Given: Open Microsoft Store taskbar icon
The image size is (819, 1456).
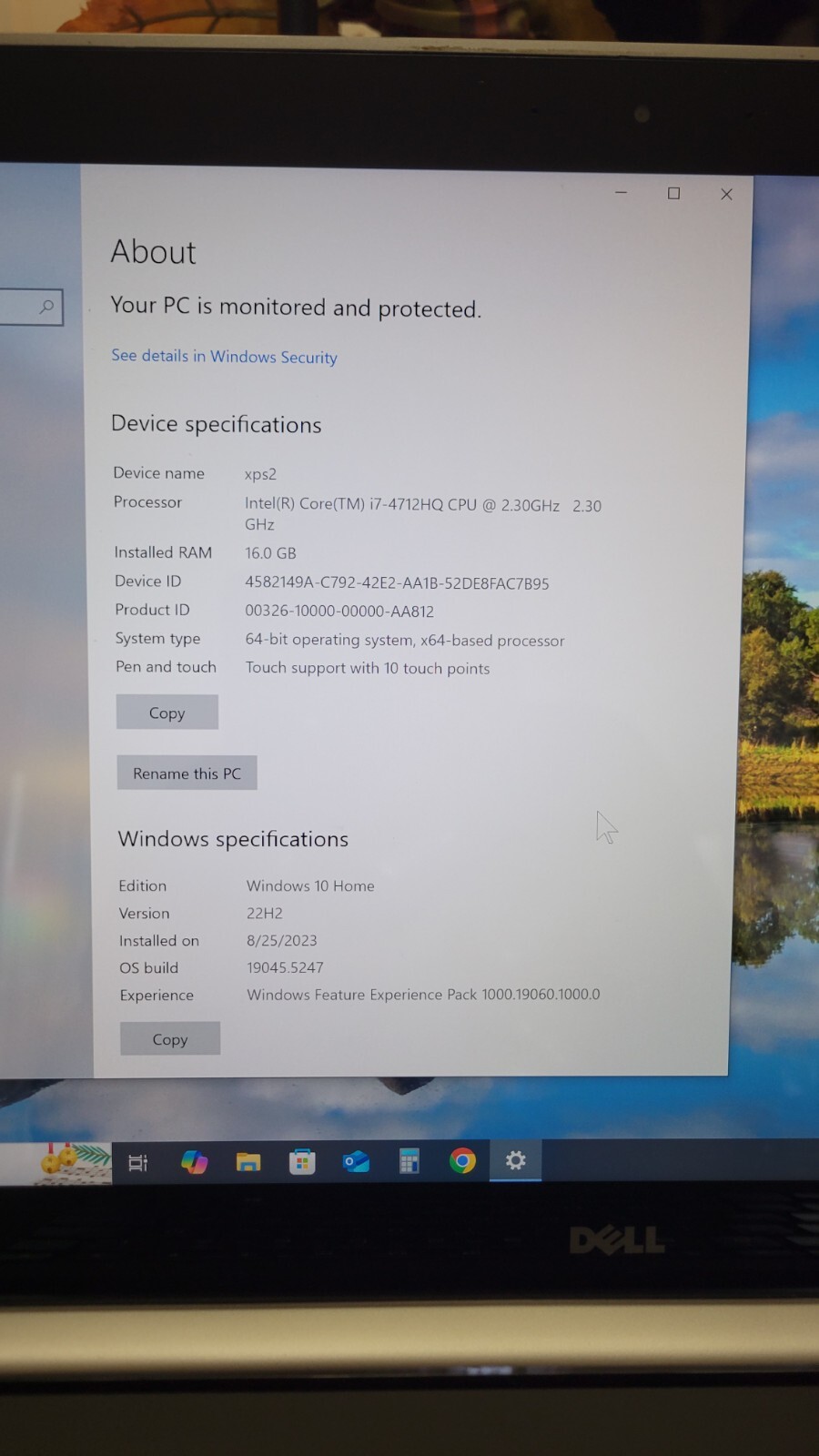Looking at the screenshot, I should pos(302,1162).
